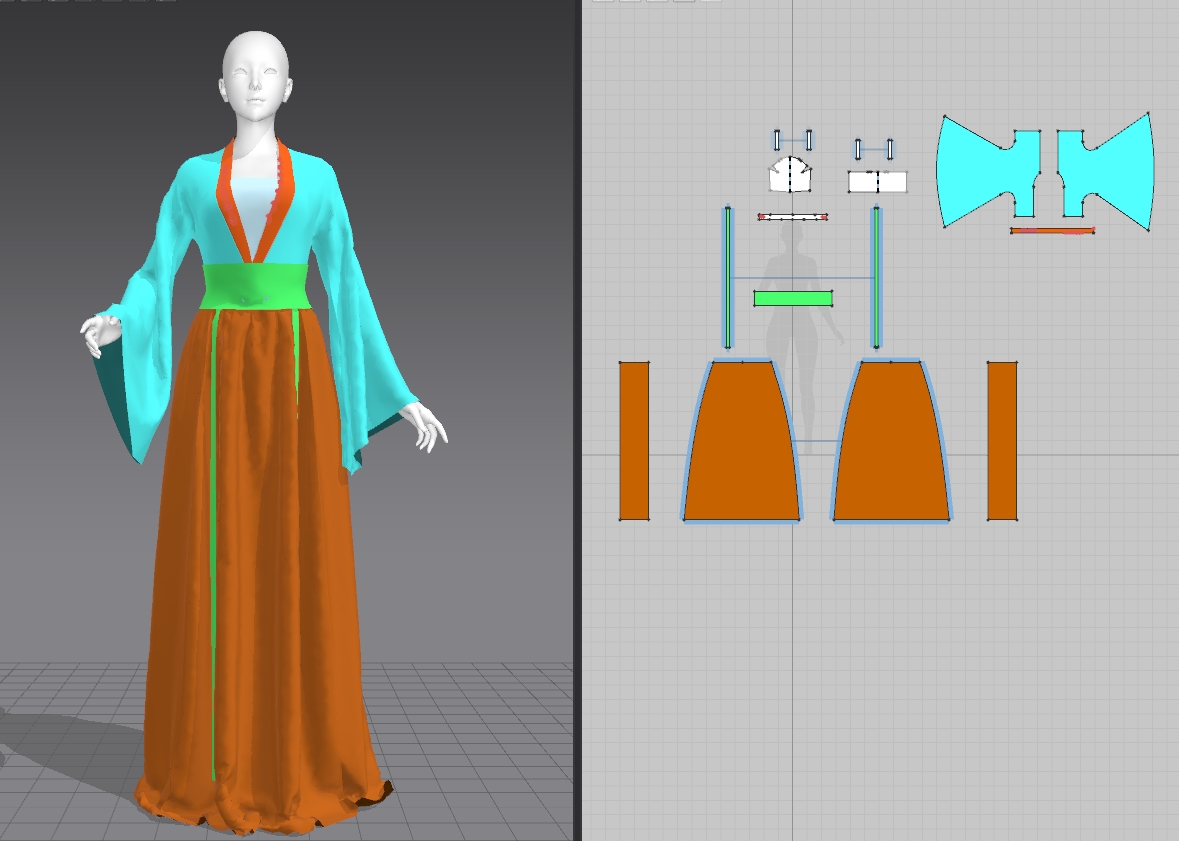Select the far-left narrow orange rectangle pattern
Screen dimensions: 1179x841
tap(634, 441)
